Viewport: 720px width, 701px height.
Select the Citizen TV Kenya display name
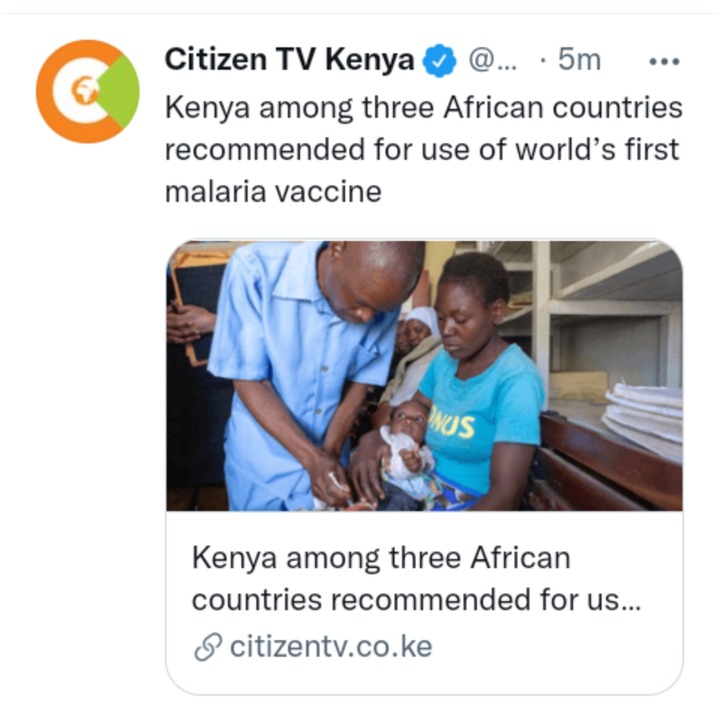click(x=290, y=60)
